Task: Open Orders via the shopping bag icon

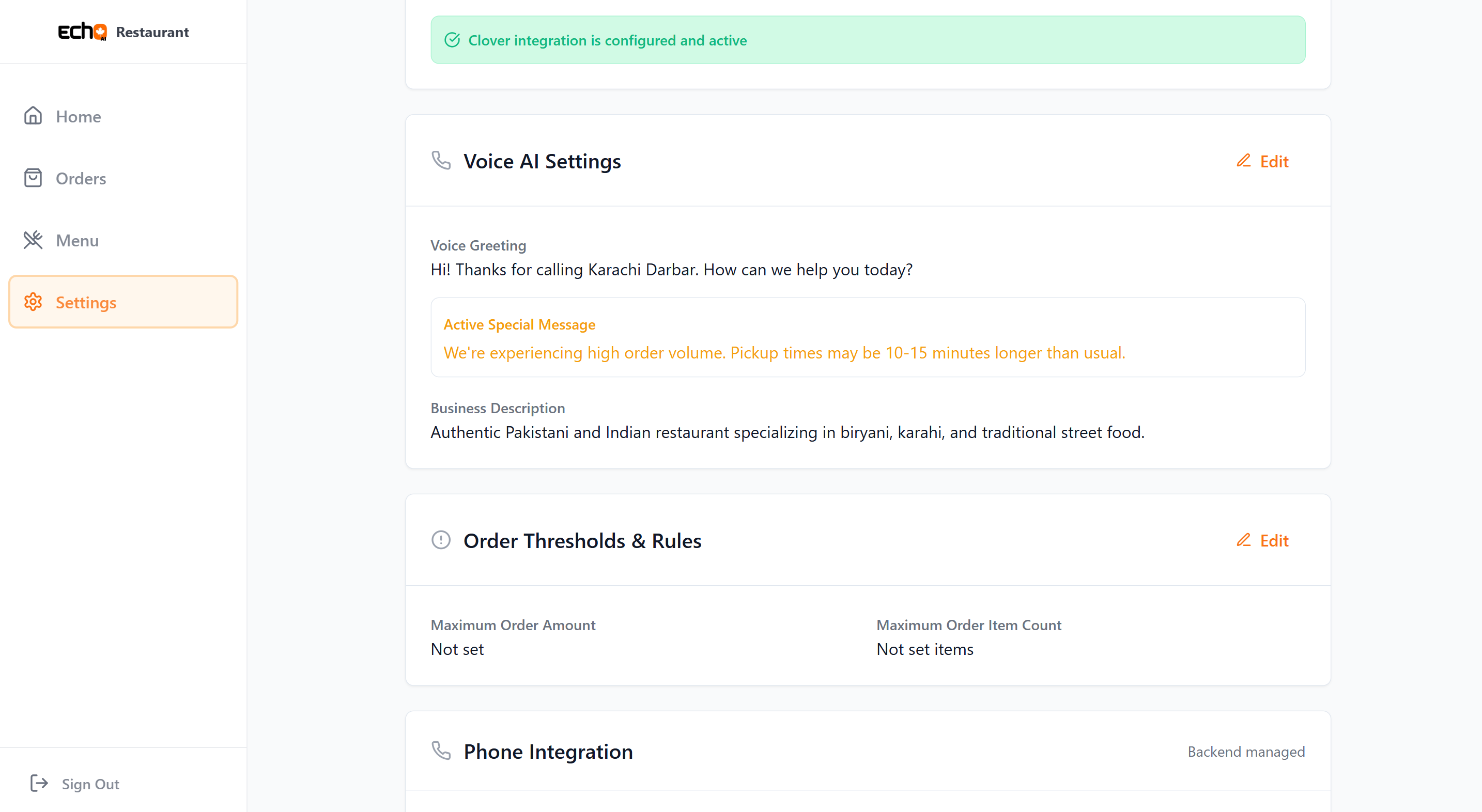Action: pyautogui.click(x=33, y=178)
